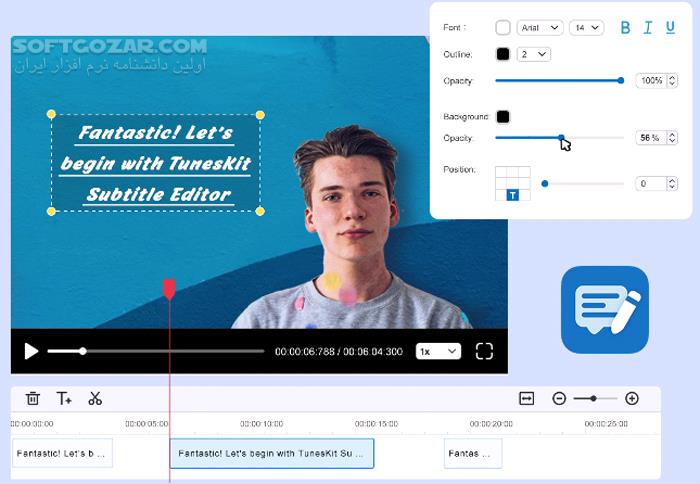Click the position offset slider handle

(545, 184)
